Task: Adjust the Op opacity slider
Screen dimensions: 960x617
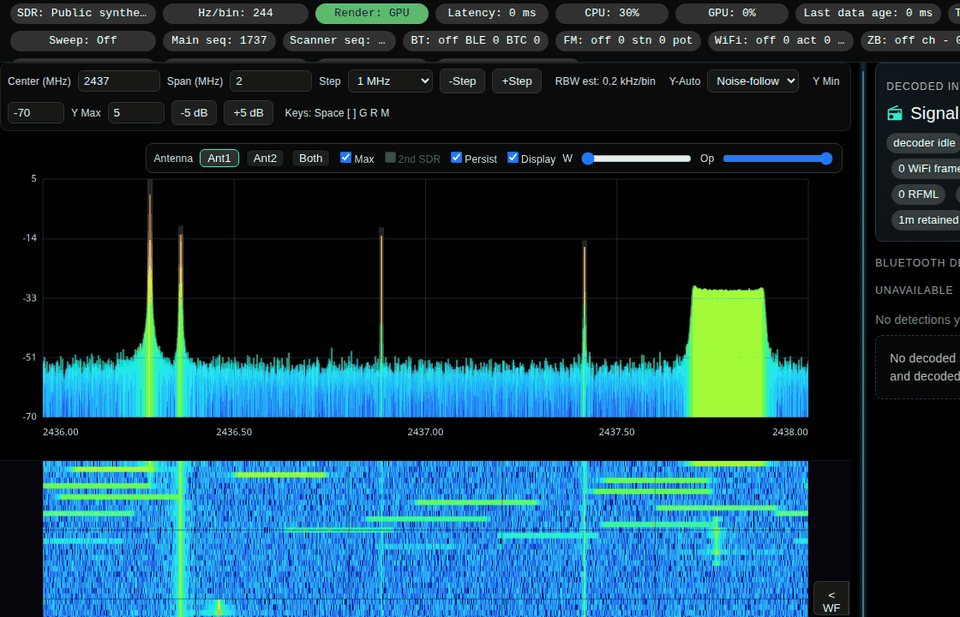Action: (x=778, y=159)
